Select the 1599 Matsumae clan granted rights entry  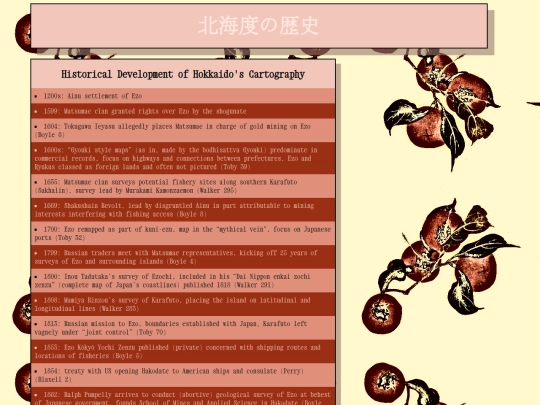(x=183, y=111)
